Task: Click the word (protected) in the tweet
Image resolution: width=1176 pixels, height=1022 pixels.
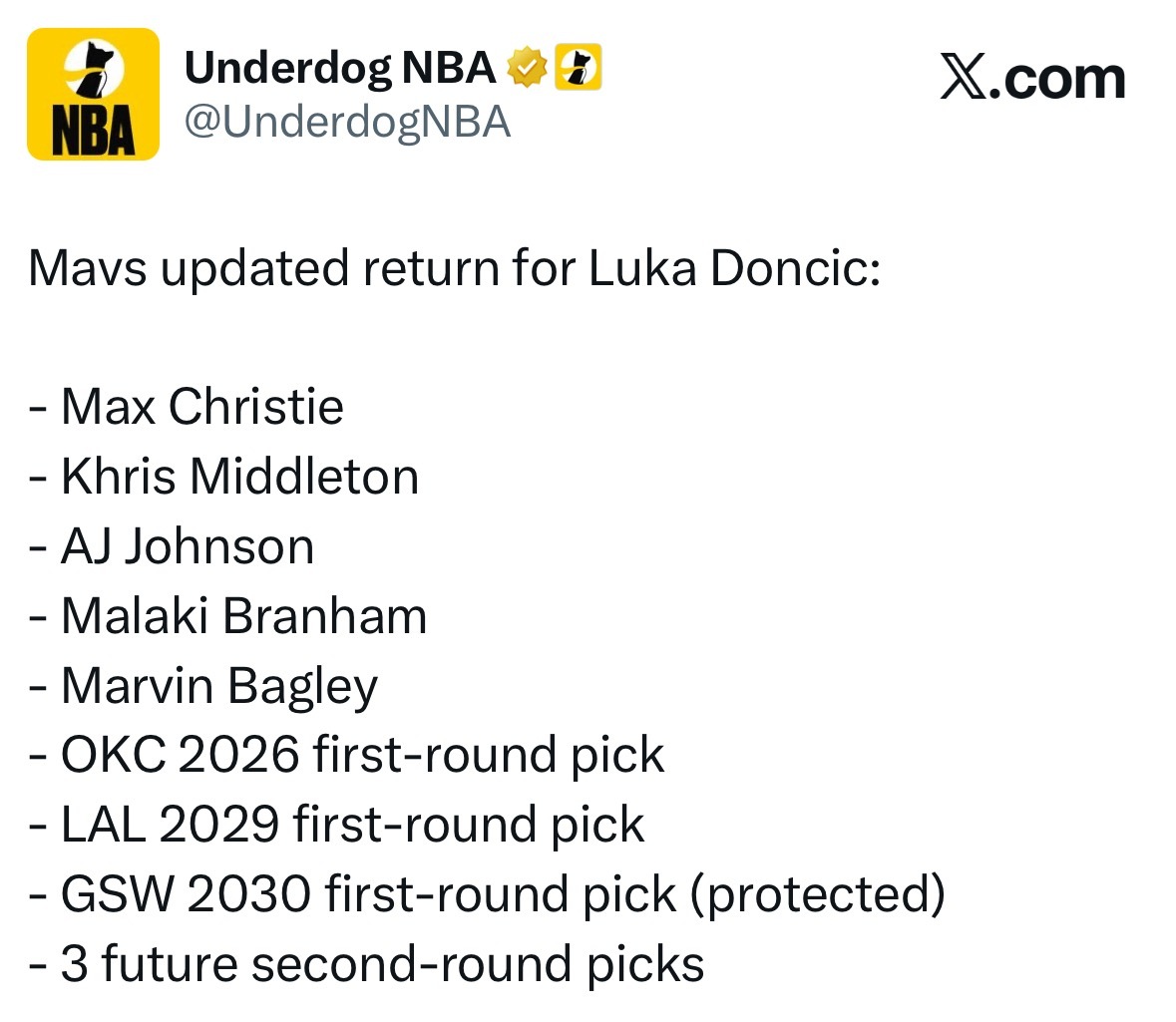Action: [818, 894]
